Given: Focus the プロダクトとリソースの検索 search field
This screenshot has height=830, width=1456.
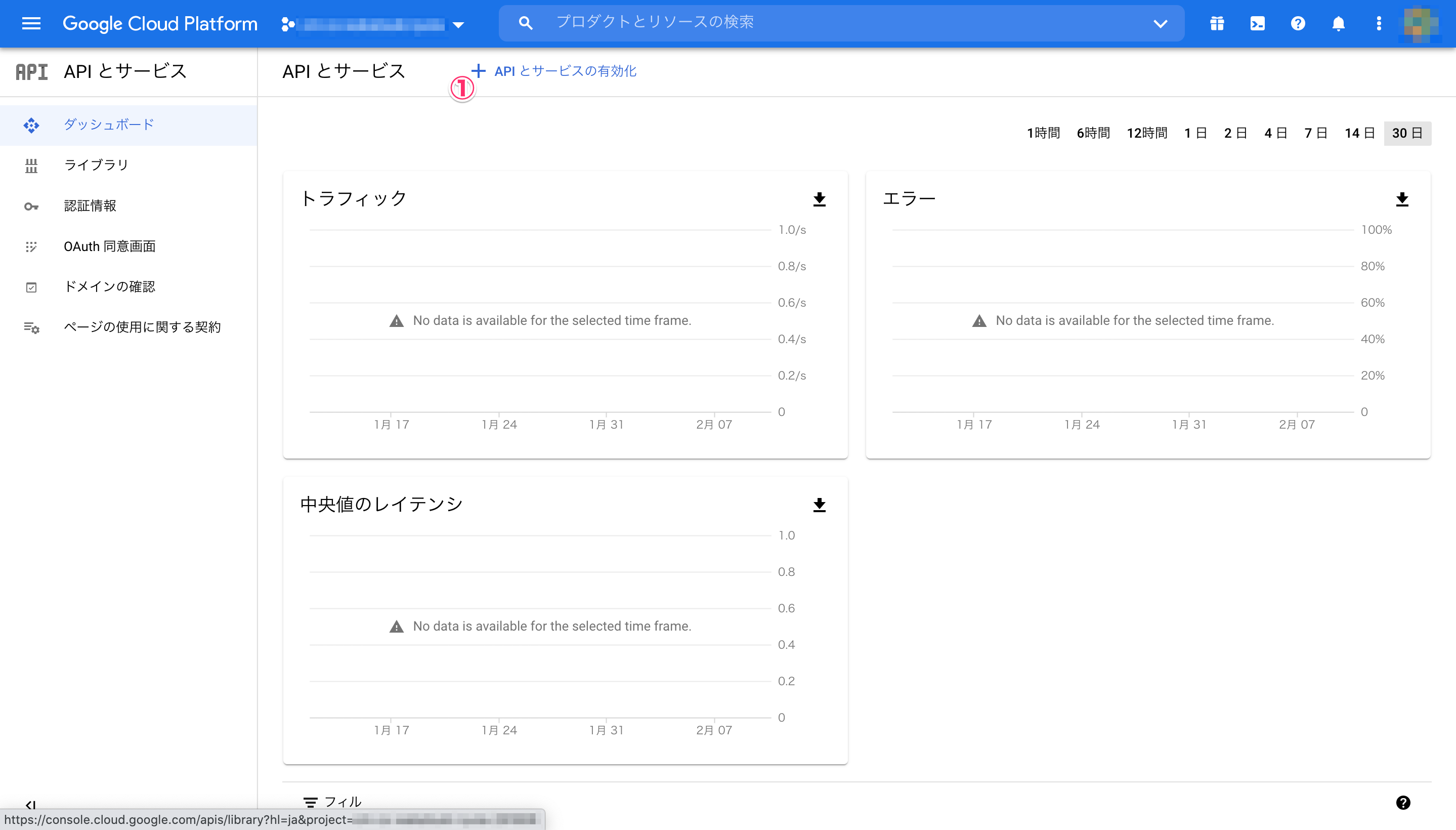Looking at the screenshot, I should pyautogui.click(x=826, y=22).
